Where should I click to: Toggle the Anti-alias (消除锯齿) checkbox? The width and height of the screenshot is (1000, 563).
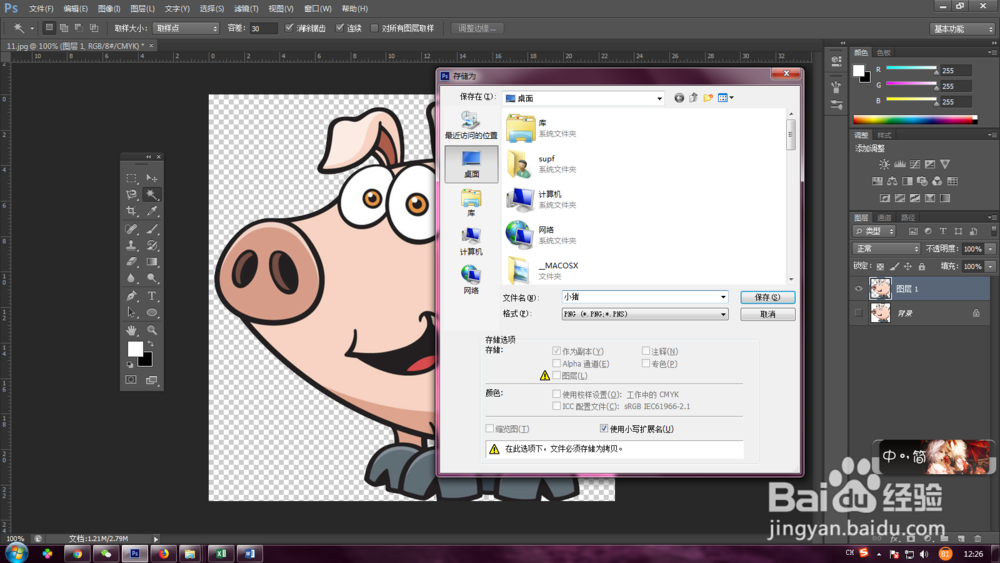[x=289, y=28]
